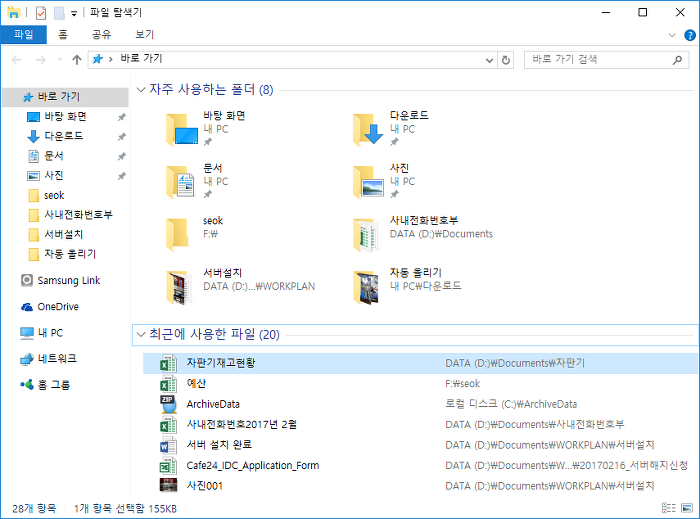This screenshot has width=700, height=519.
Task: Select the 서버설치 folder thumbnail in frequent folders
Action: click(178, 287)
